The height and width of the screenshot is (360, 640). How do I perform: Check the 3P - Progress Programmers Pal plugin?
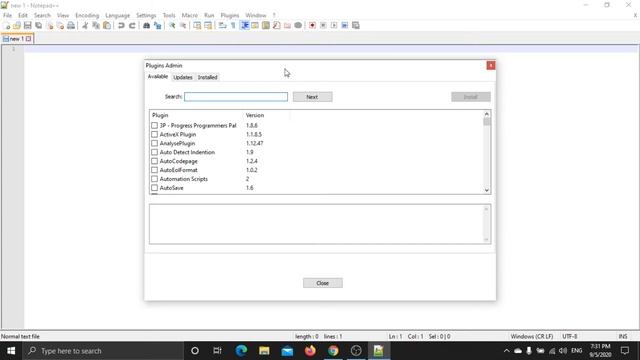(154, 125)
